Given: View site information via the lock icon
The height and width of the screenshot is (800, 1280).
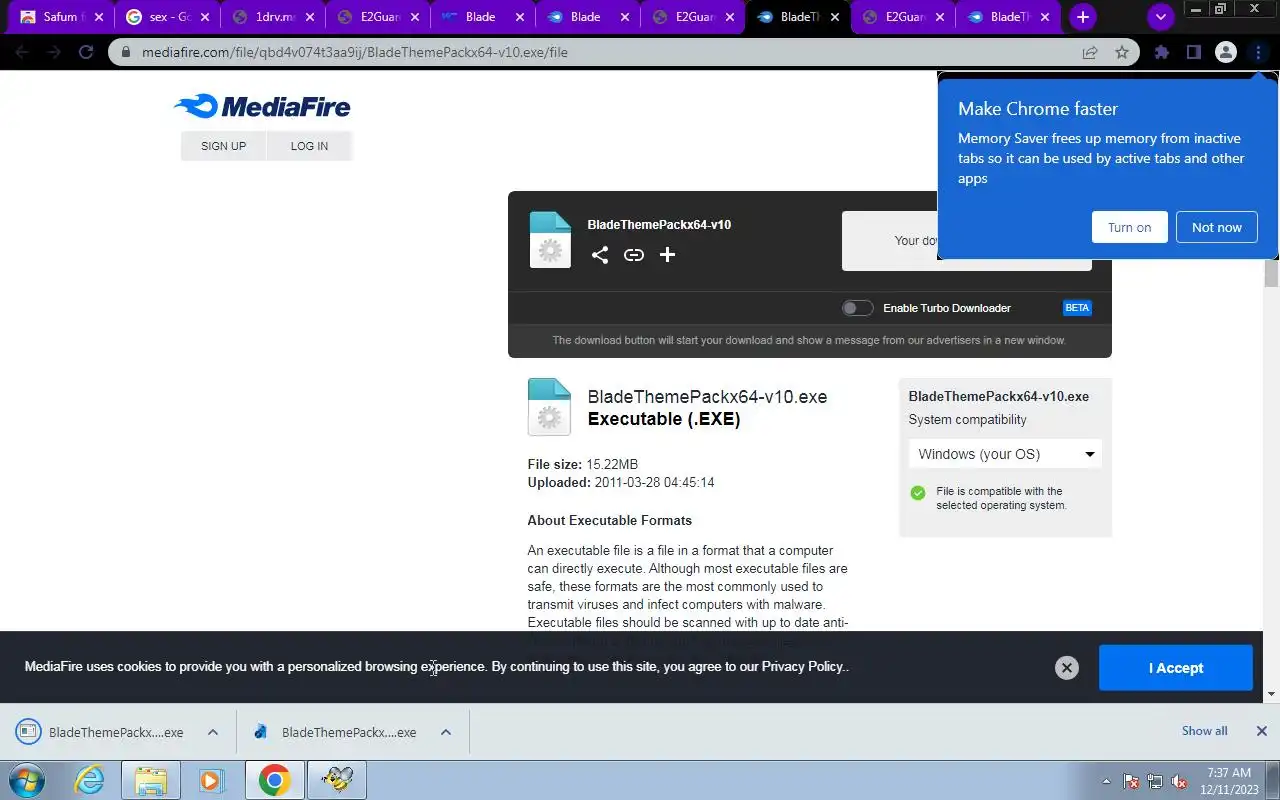Looking at the screenshot, I should [126, 52].
